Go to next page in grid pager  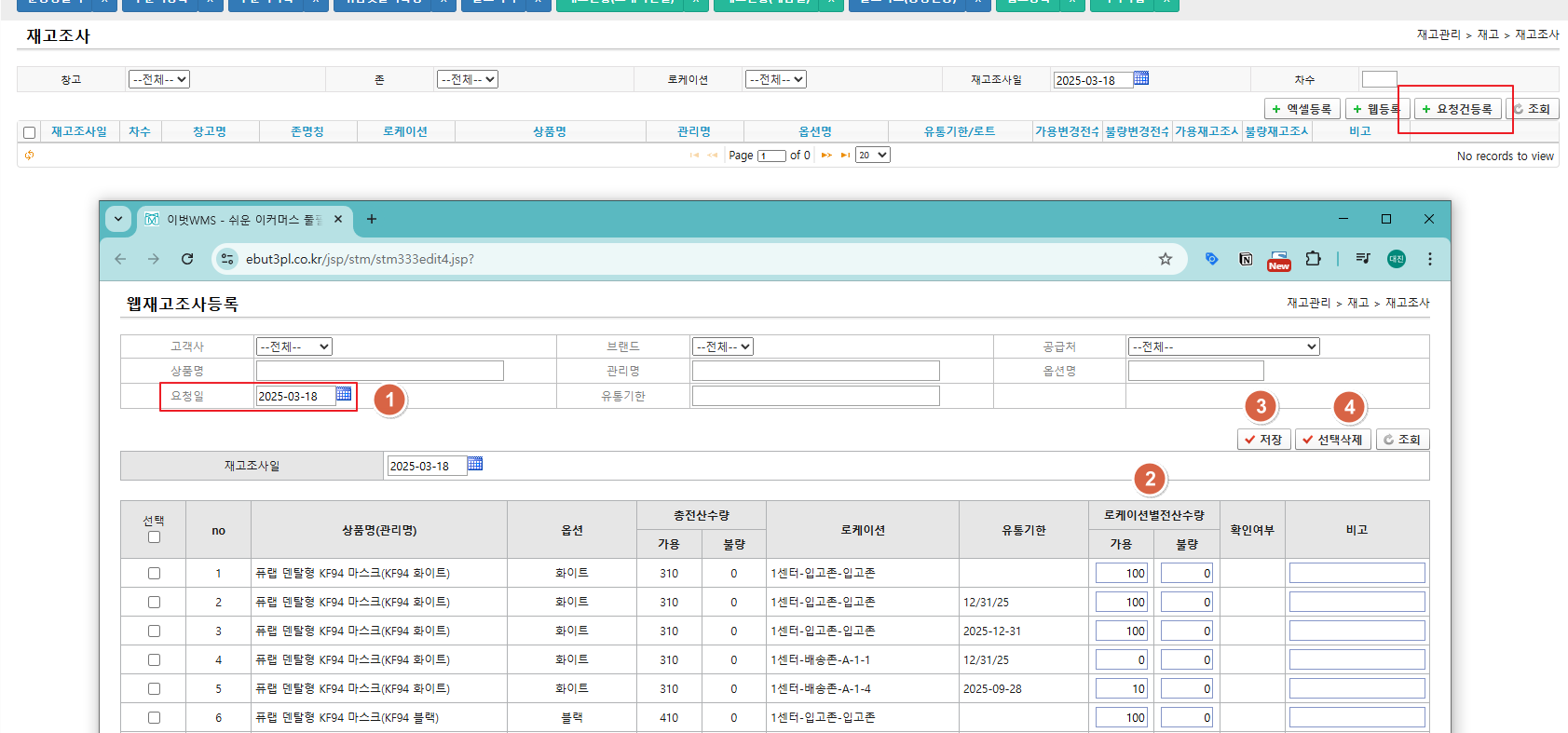826,156
